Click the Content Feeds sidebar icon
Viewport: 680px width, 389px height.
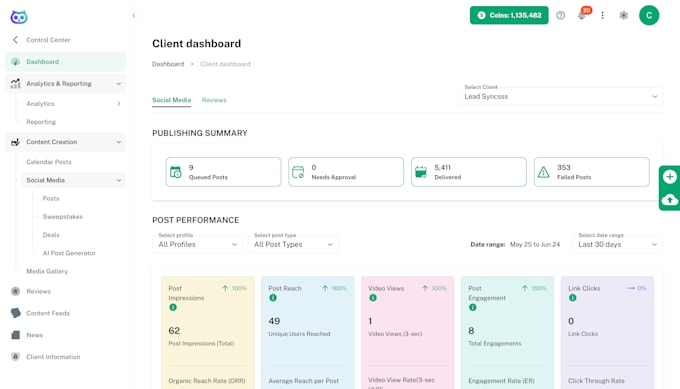[x=16, y=313]
